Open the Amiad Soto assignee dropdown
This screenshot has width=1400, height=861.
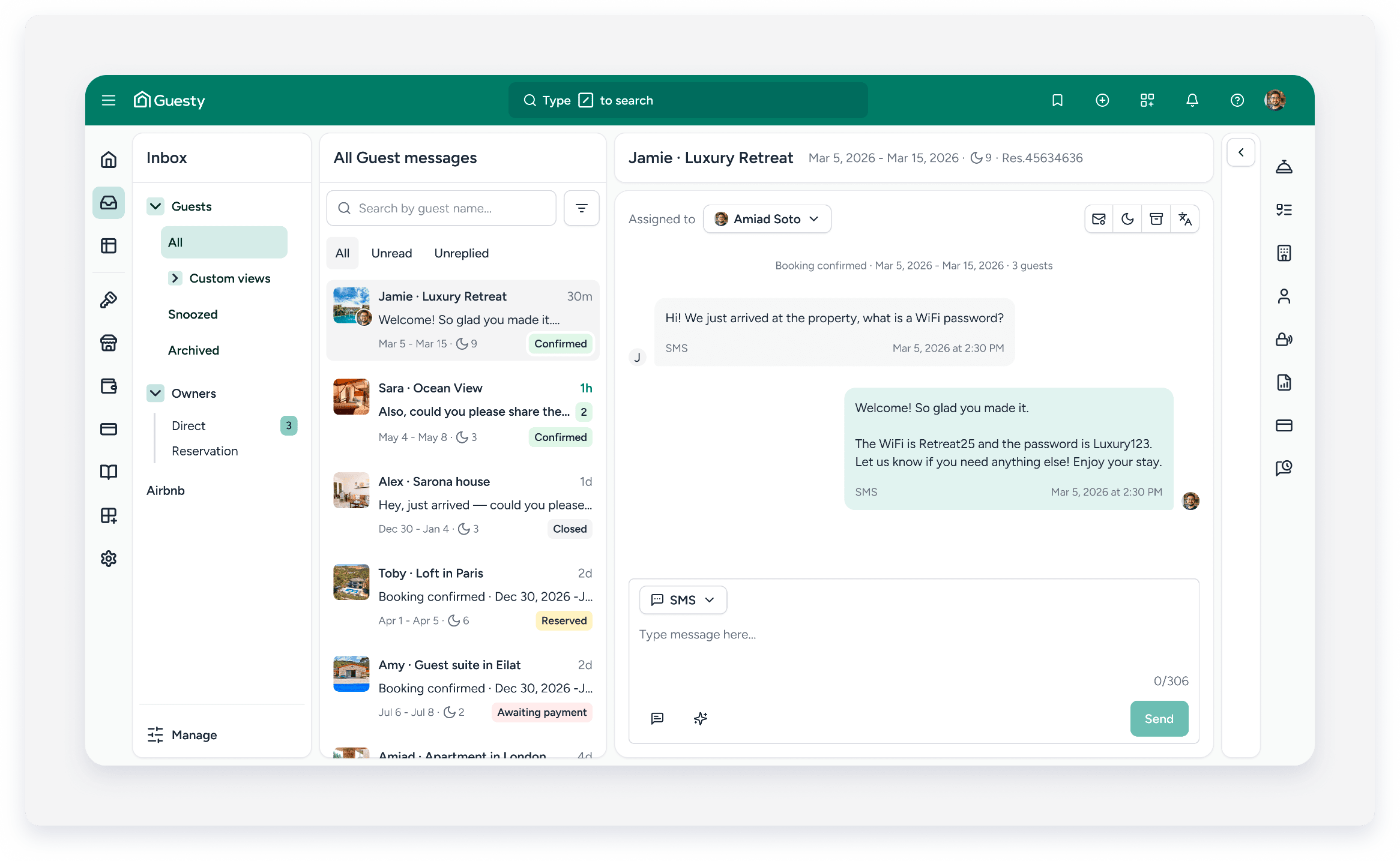click(767, 219)
